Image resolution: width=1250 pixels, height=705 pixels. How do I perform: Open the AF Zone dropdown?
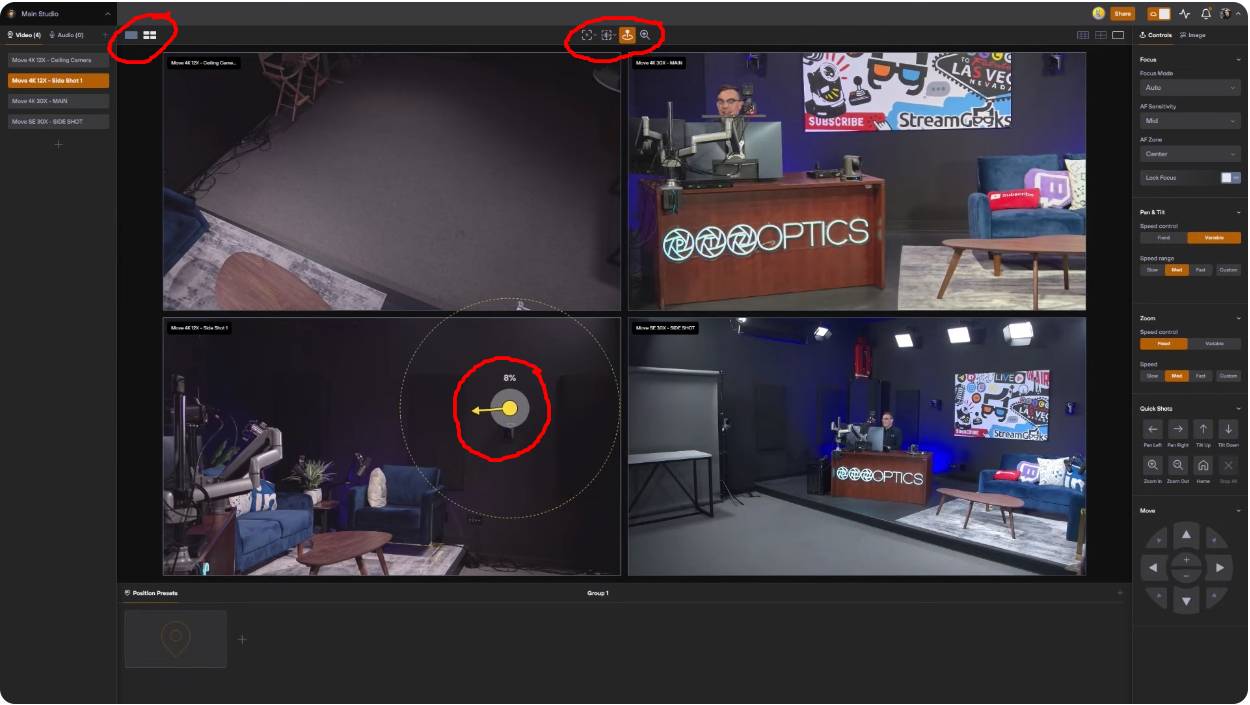tap(1190, 153)
